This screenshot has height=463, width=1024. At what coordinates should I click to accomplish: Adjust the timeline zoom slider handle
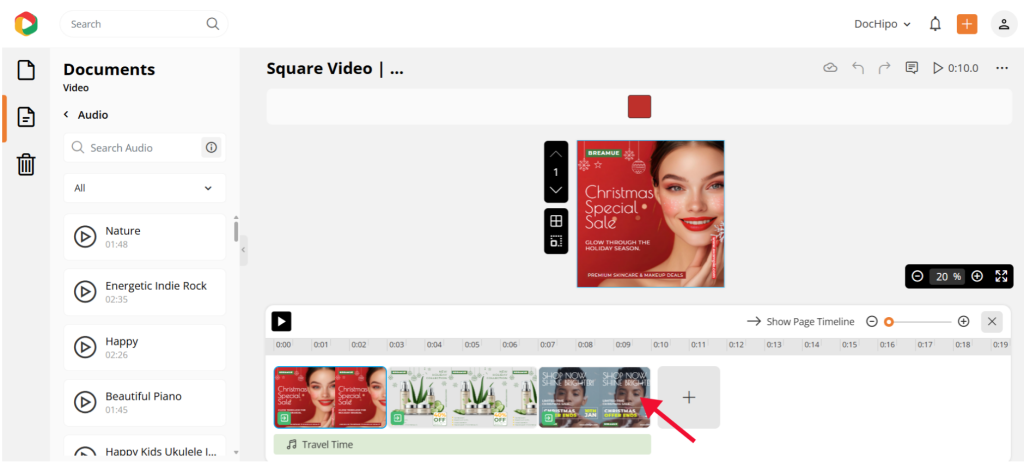[888, 321]
